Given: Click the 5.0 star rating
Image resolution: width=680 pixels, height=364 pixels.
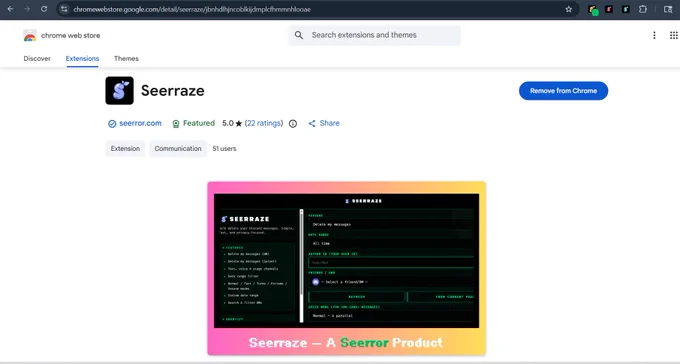Looking at the screenshot, I should [x=232, y=123].
